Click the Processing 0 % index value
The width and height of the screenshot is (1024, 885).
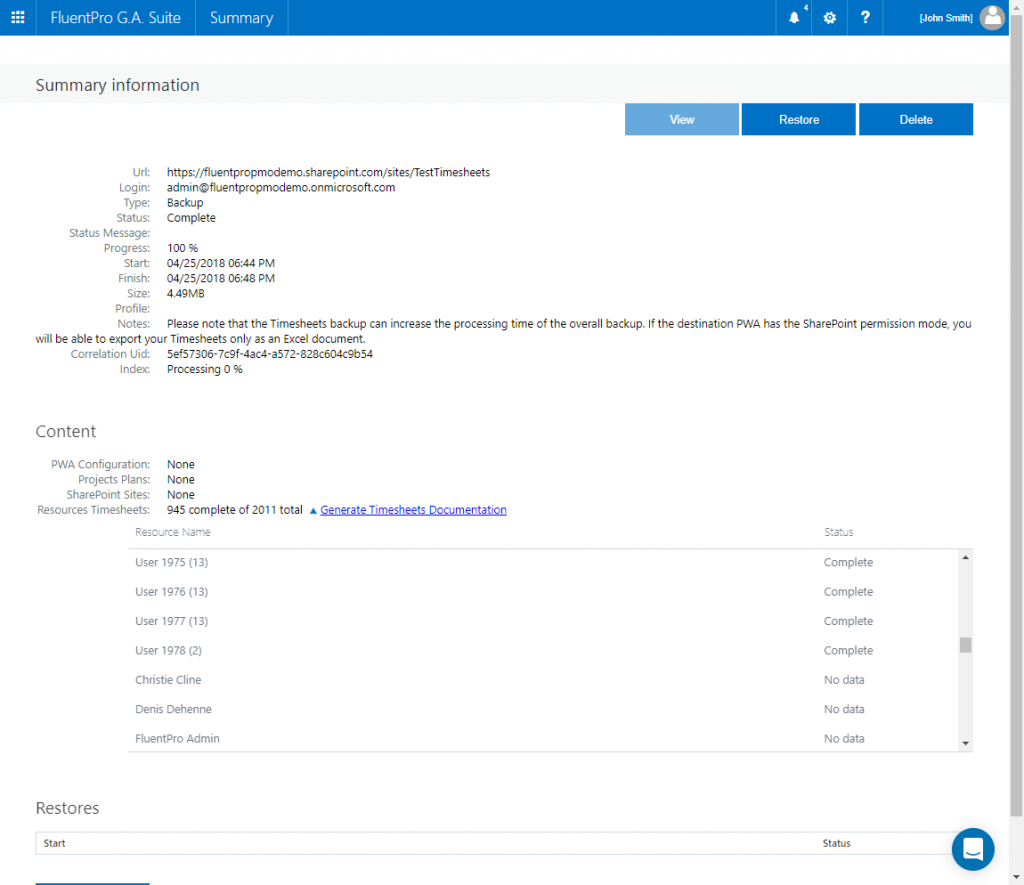204,369
